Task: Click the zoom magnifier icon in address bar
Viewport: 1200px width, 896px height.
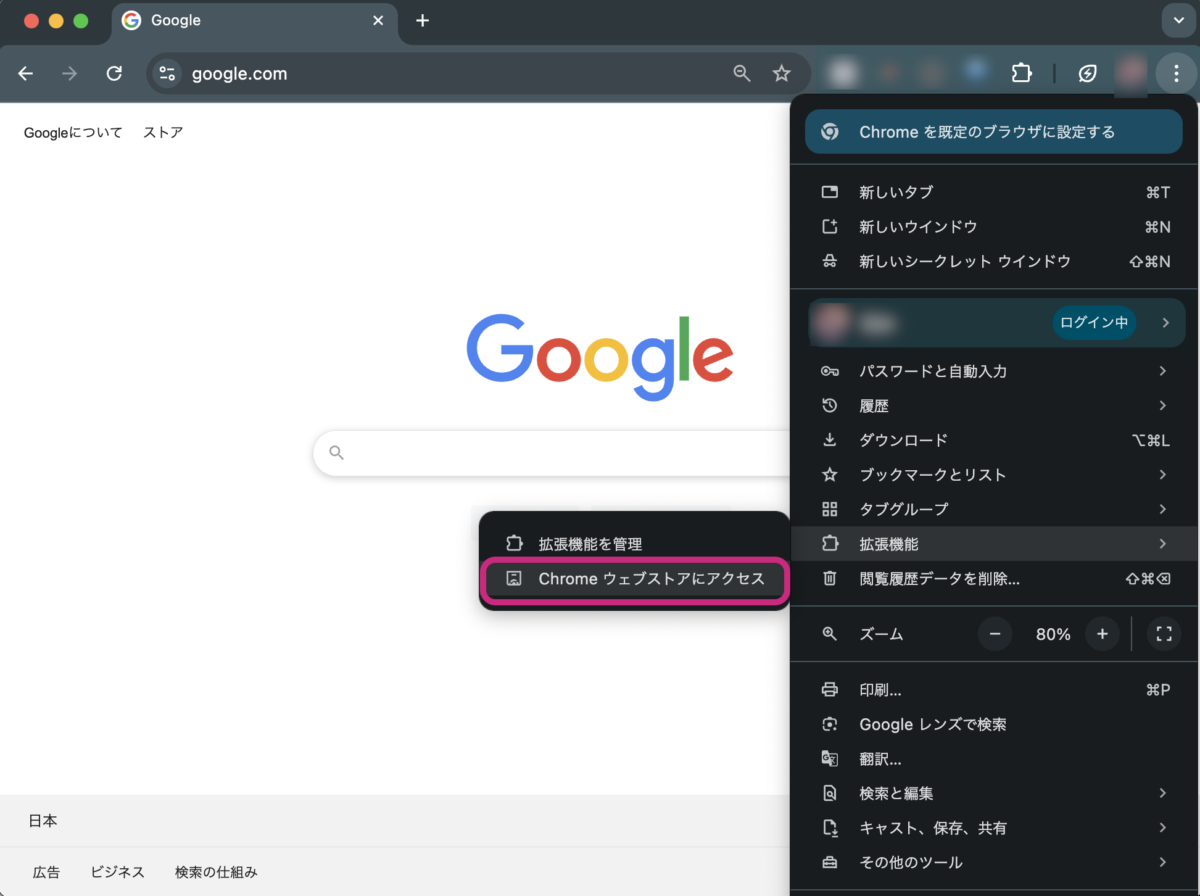Action: coord(742,73)
